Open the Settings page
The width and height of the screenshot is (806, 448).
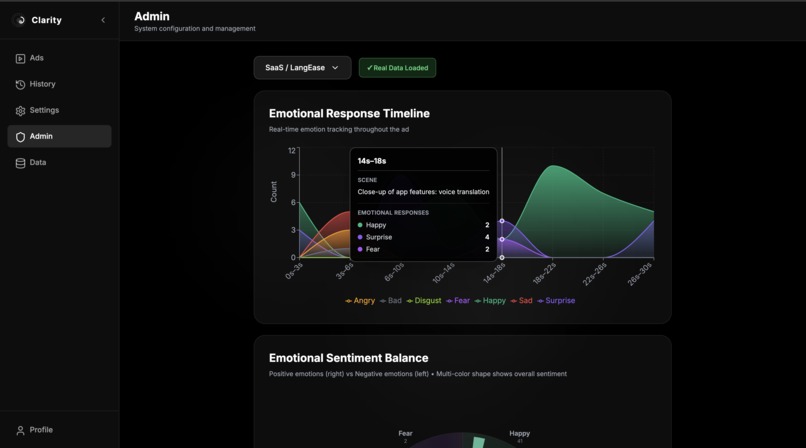(59, 110)
